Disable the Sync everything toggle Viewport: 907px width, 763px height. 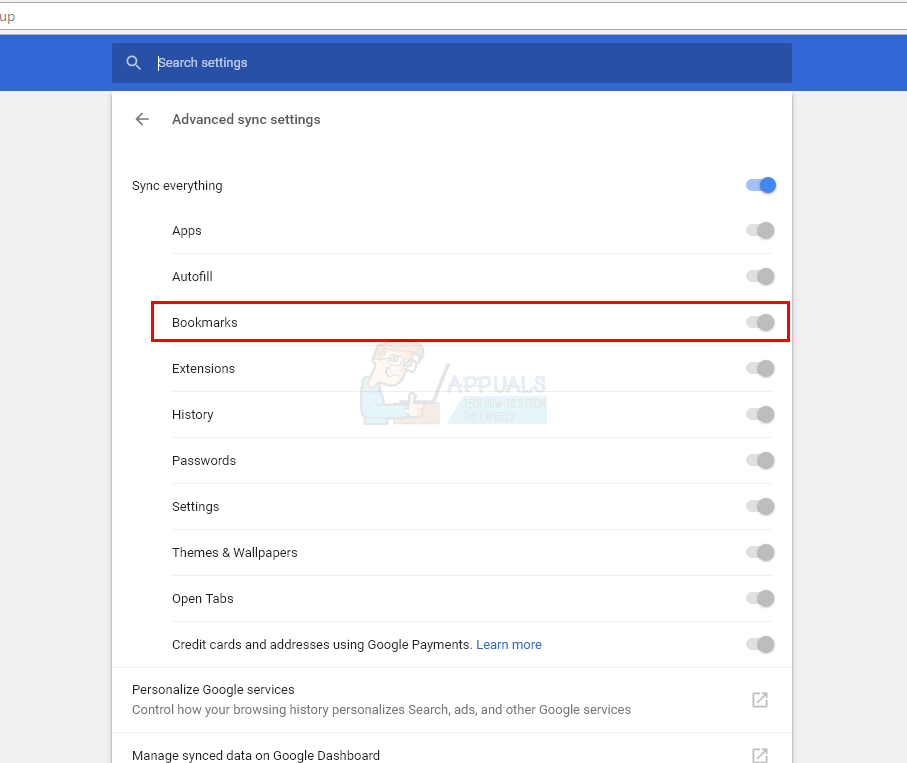click(760, 185)
